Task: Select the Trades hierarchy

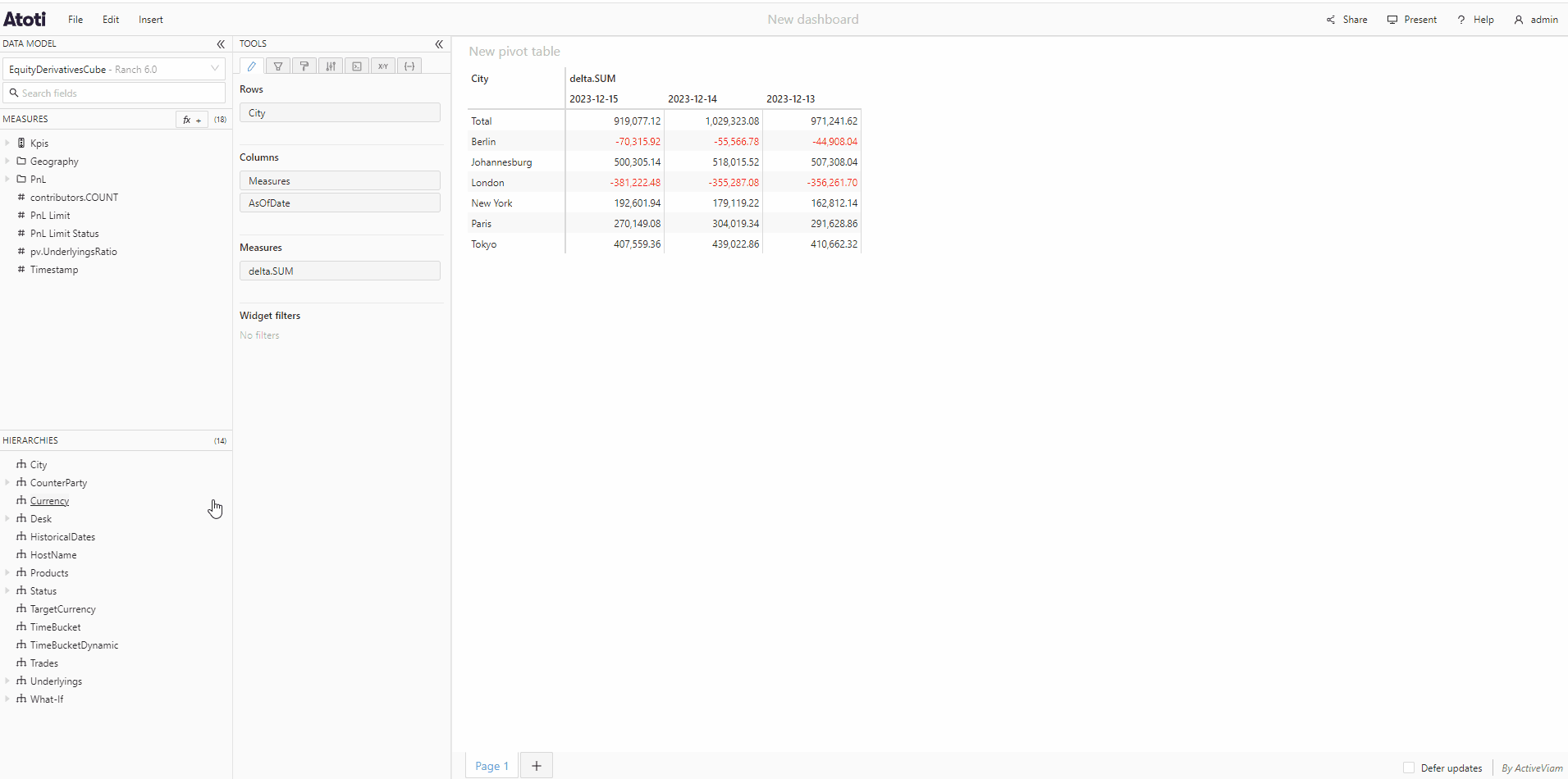Action: point(44,663)
